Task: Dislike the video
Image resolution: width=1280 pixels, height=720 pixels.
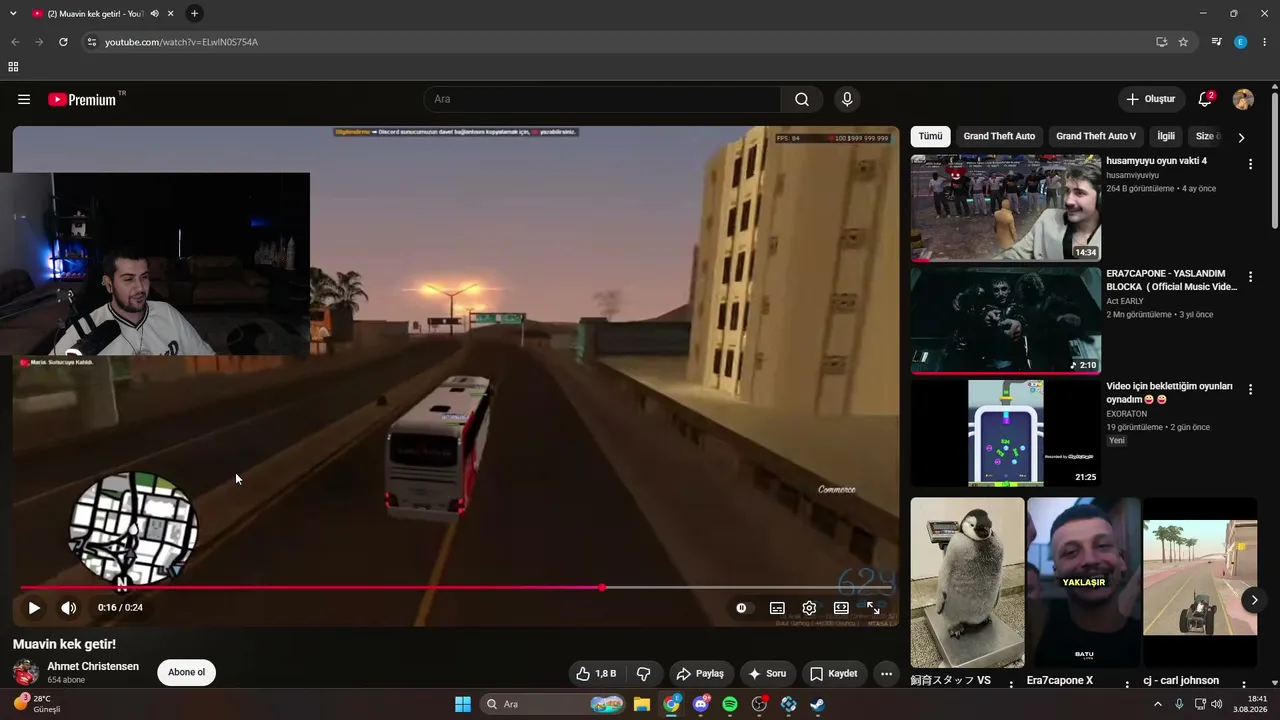Action: [x=643, y=673]
